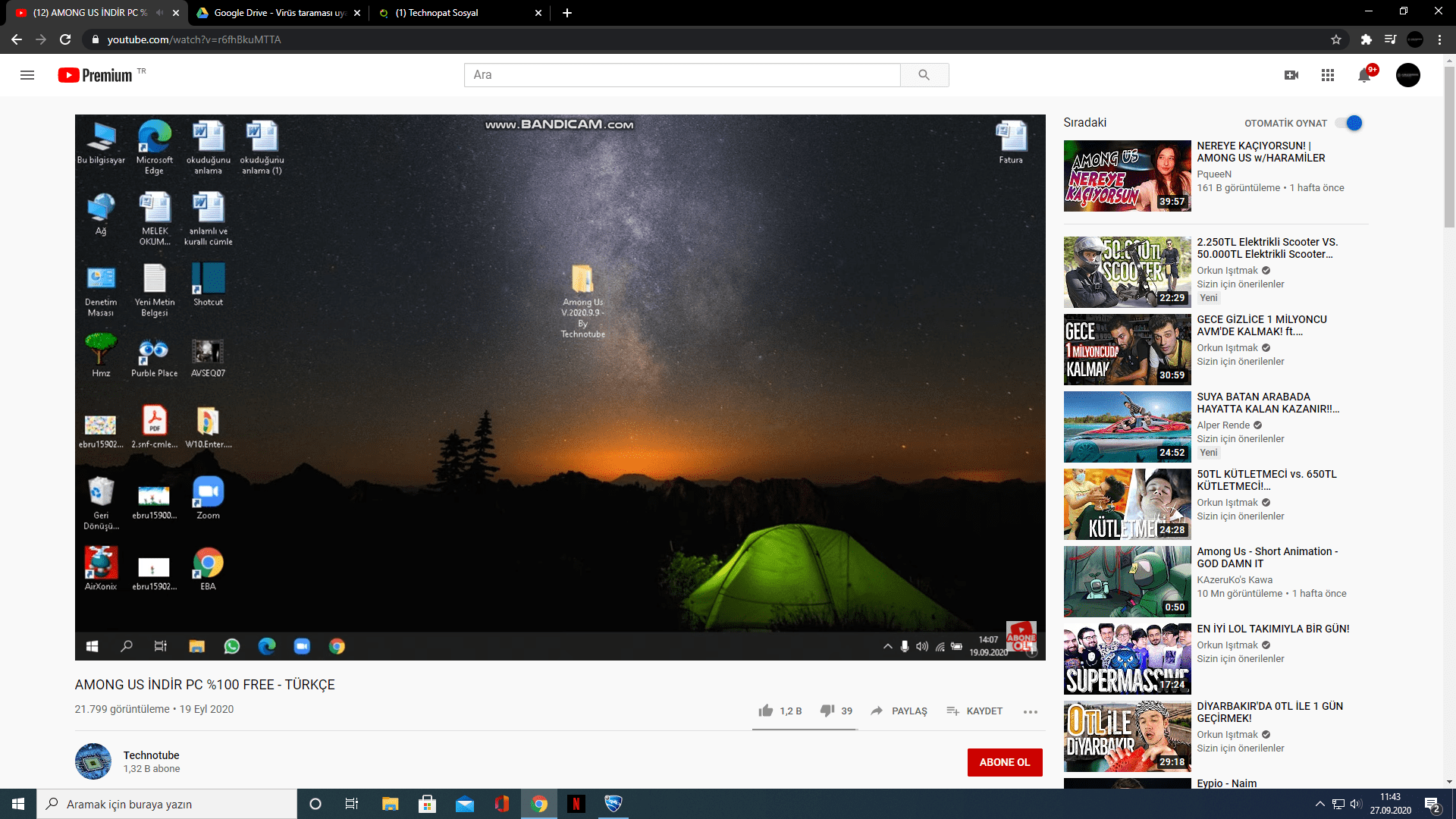Open YouTube hamburger guide menu
The height and width of the screenshot is (819, 1456).
(27, 75)
